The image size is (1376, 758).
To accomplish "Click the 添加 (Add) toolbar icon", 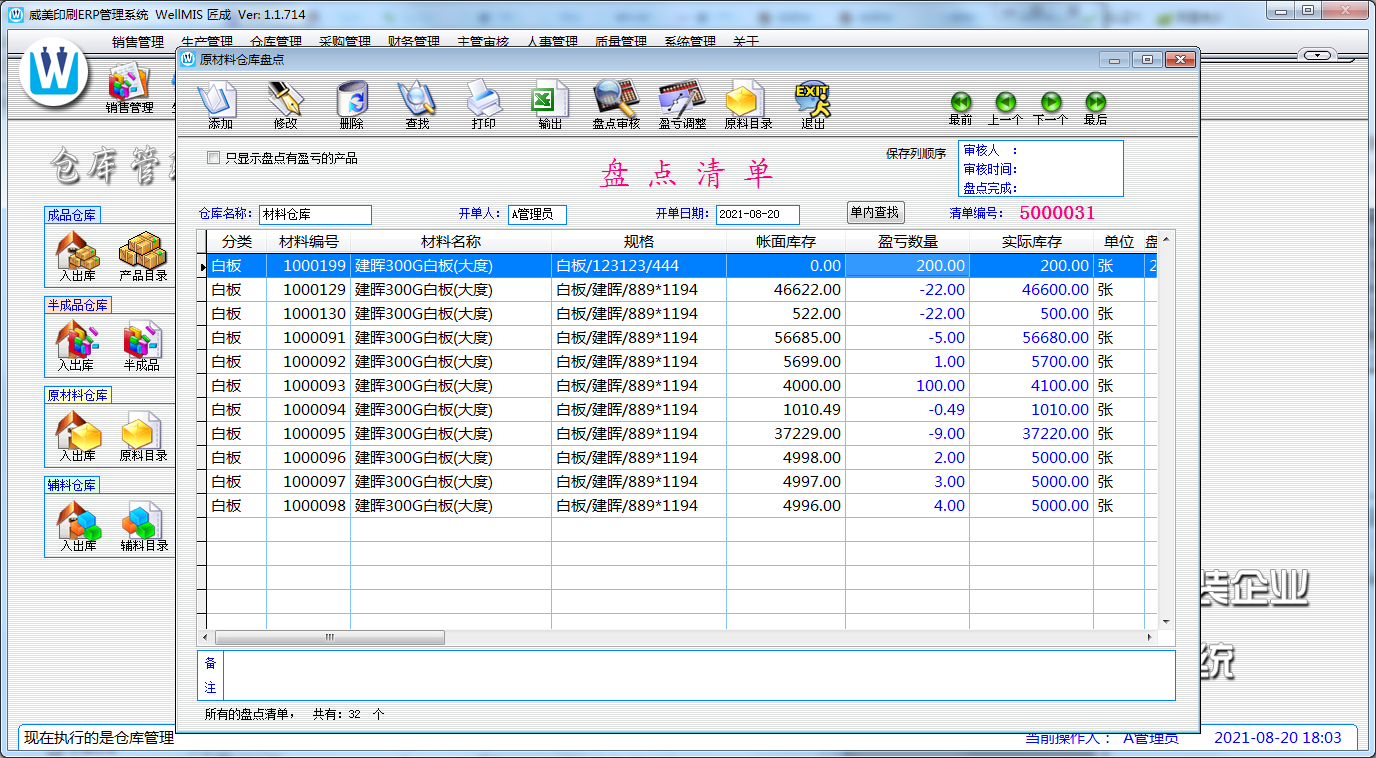I will pos(218,106).
